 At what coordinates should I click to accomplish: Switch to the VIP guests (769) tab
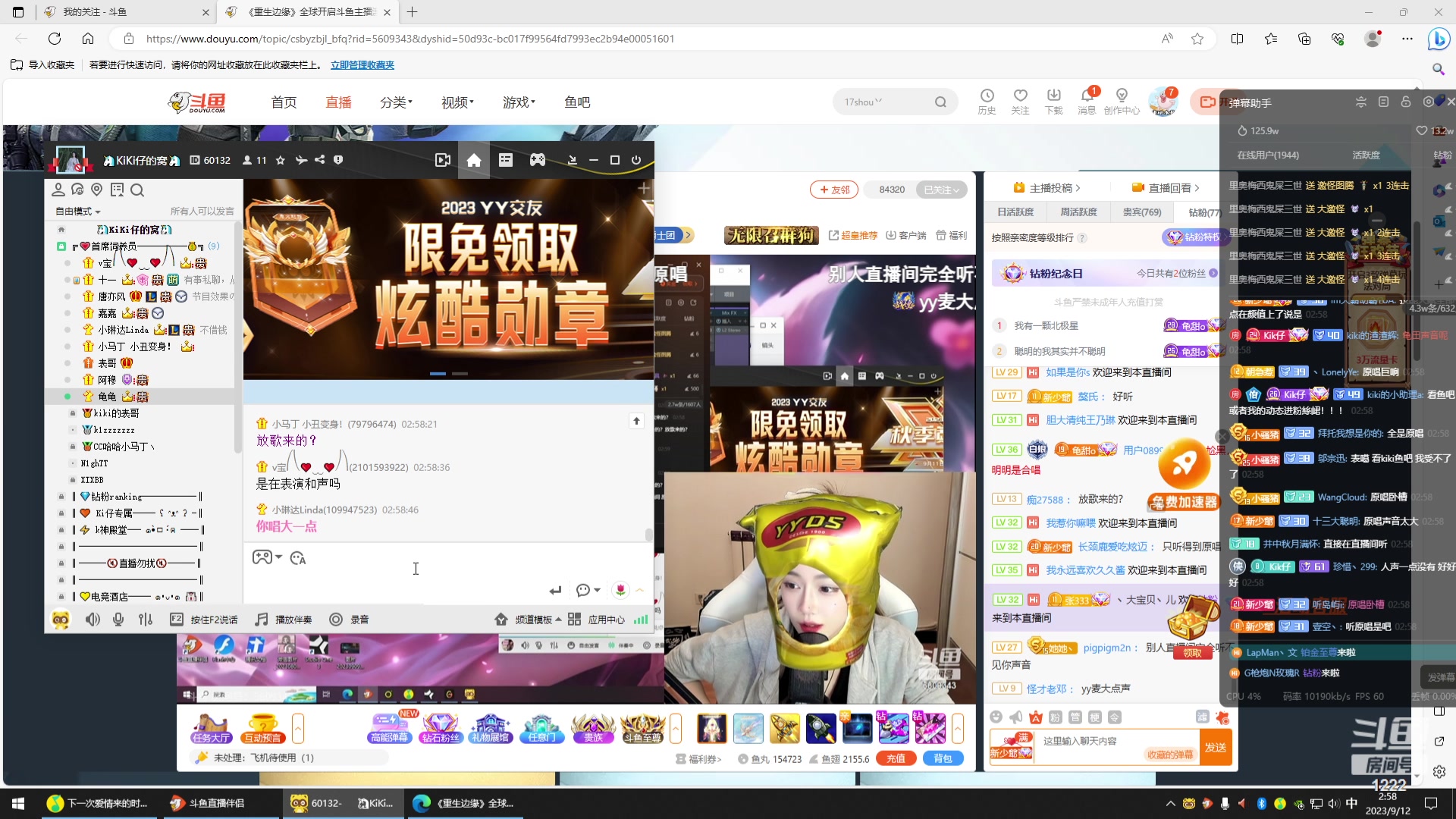(x=1142, y=212)
